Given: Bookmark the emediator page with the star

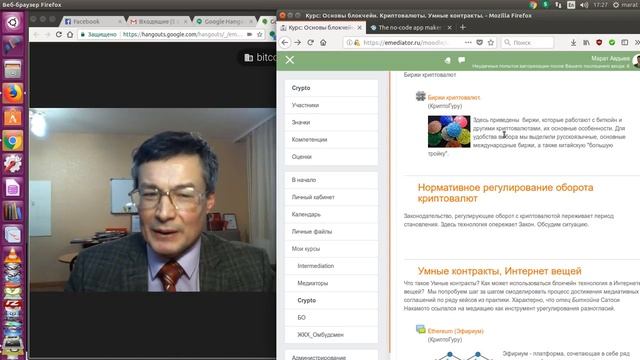Looking at the screenshot, I should (491, 42).
